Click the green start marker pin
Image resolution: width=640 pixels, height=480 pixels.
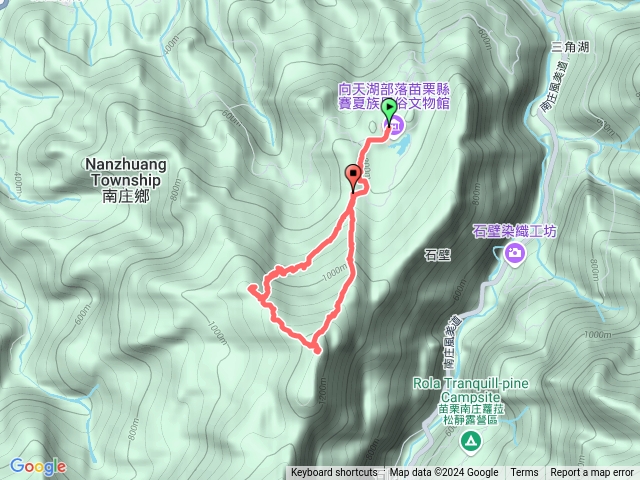(389, 111)
